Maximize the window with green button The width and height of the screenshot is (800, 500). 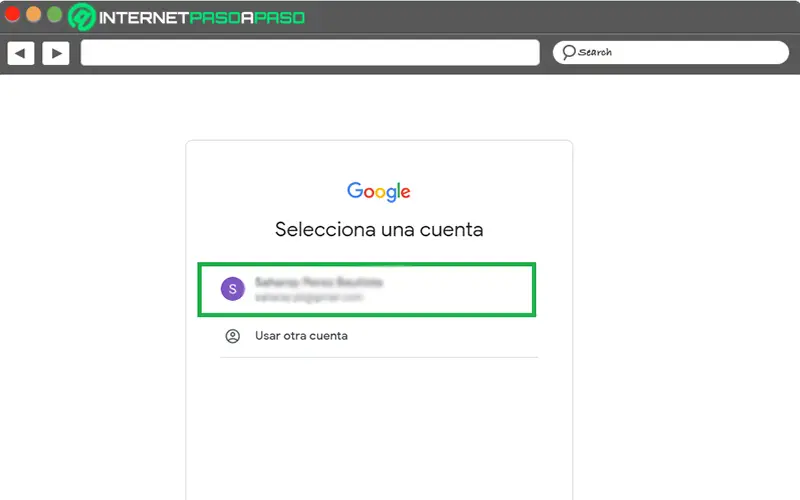click(55, 14)
